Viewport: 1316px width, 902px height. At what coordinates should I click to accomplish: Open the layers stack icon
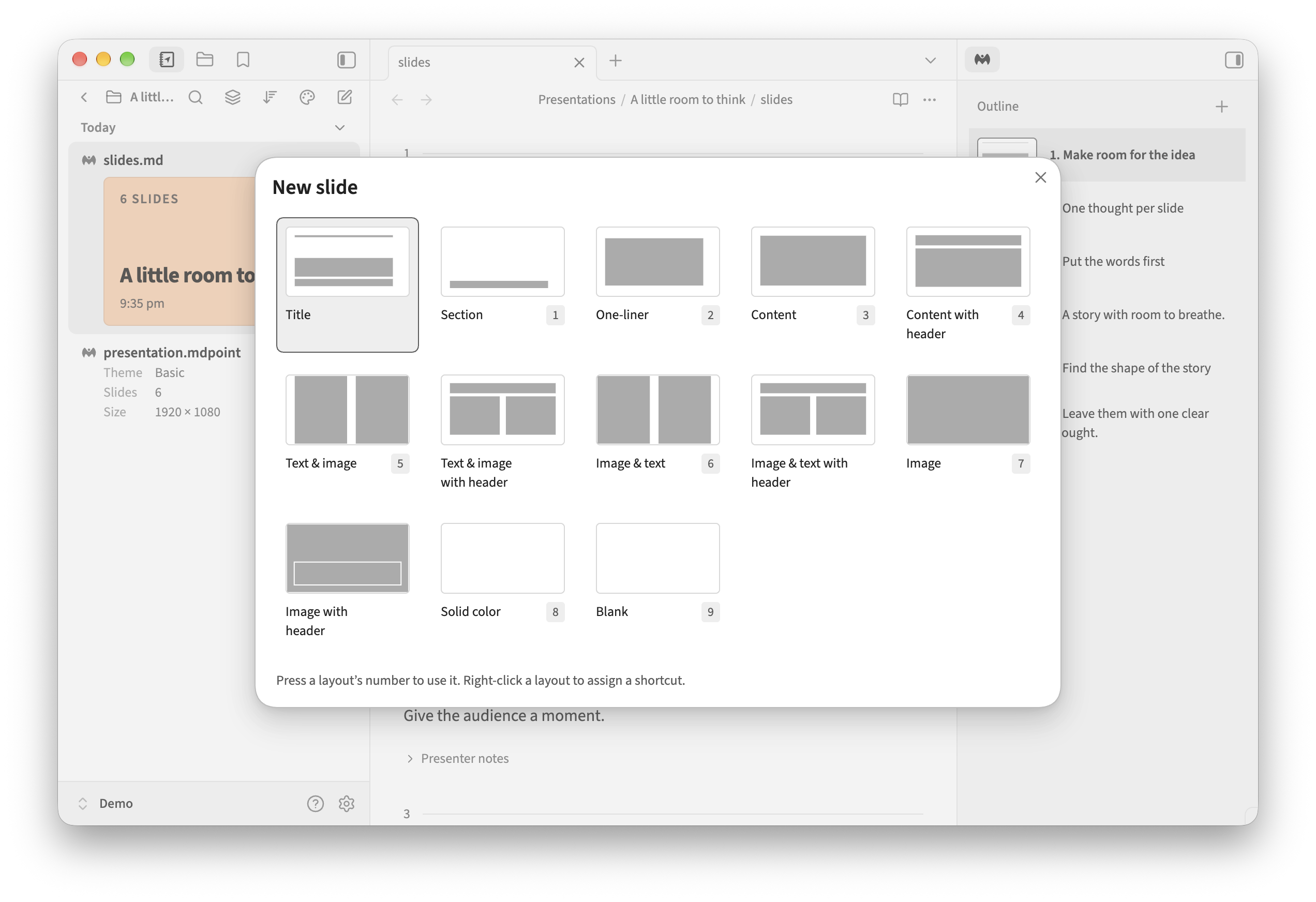(x=233, y=97)
